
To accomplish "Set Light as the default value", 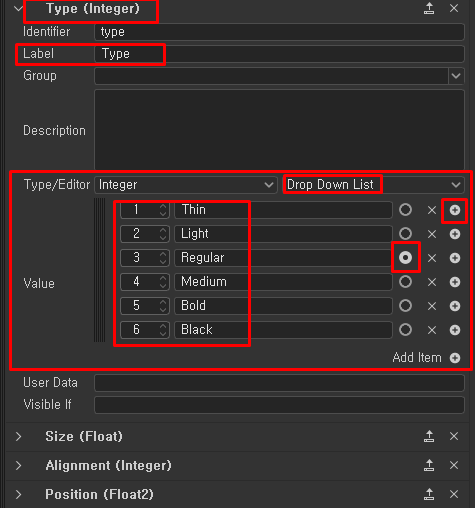I will pyautogui.click(x=405, y=234).
